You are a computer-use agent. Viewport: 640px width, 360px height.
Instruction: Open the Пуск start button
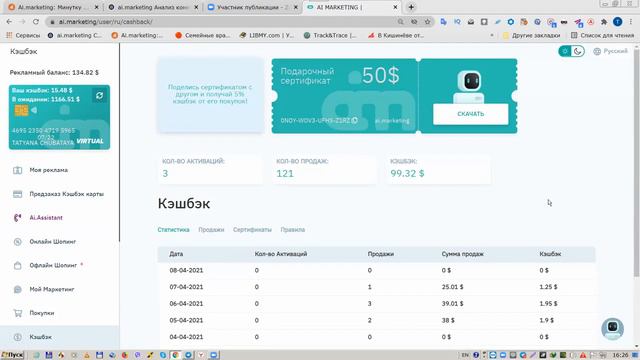[13, 355]
